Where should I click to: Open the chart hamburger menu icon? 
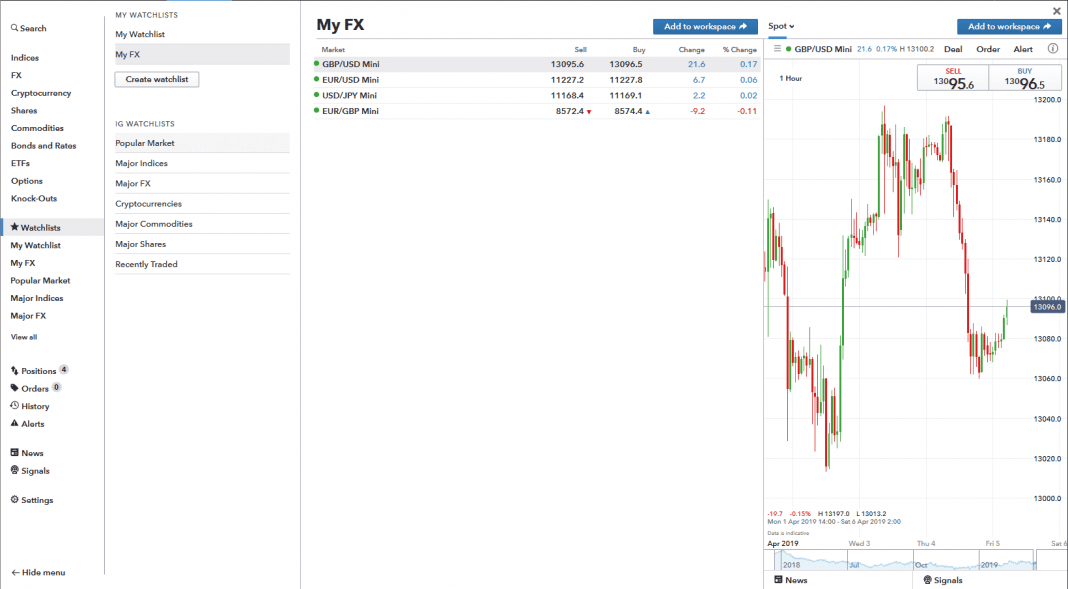(x=777, y=48)
